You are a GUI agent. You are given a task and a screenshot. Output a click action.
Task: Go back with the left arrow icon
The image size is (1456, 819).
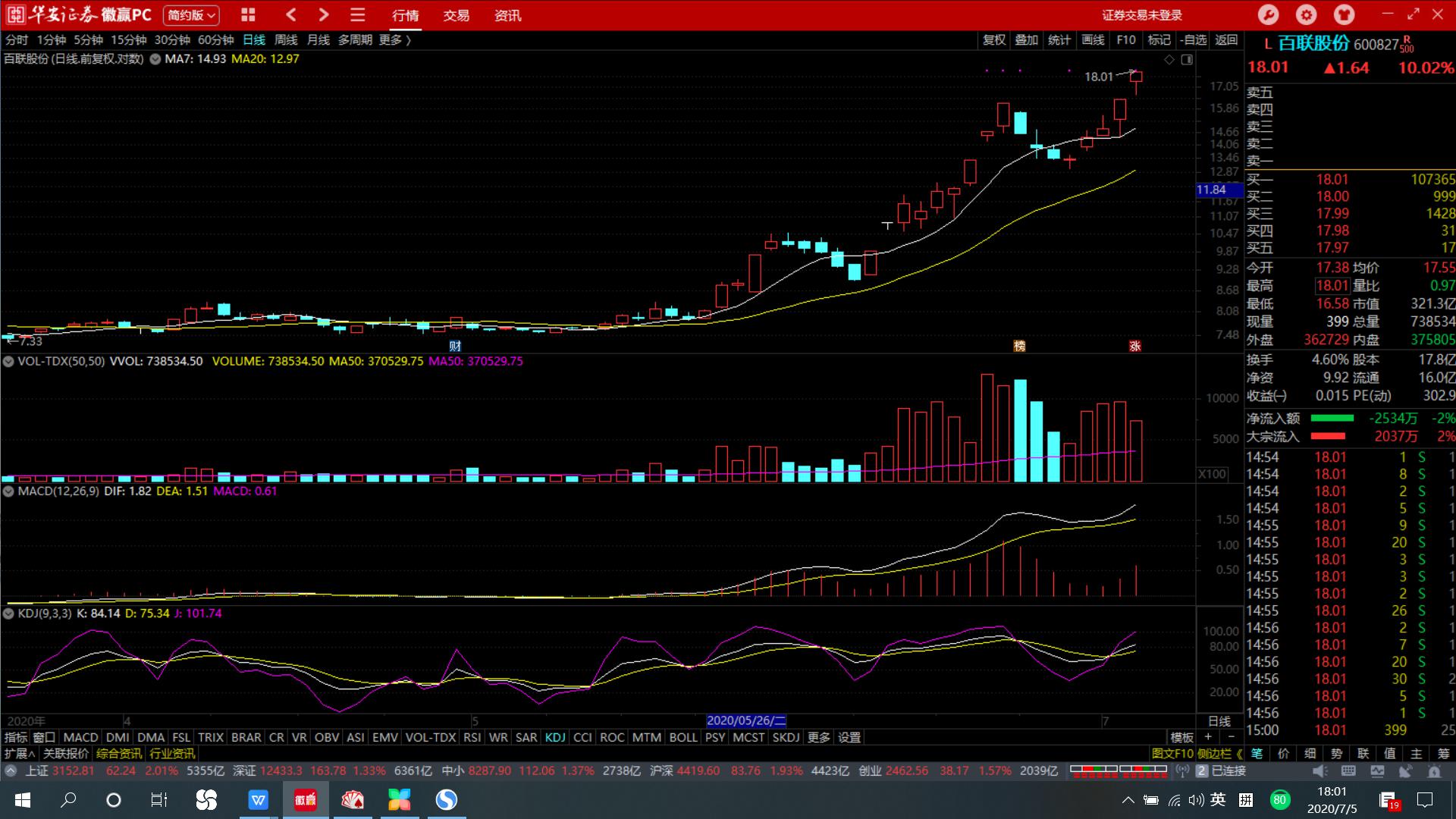pos(291,14)
